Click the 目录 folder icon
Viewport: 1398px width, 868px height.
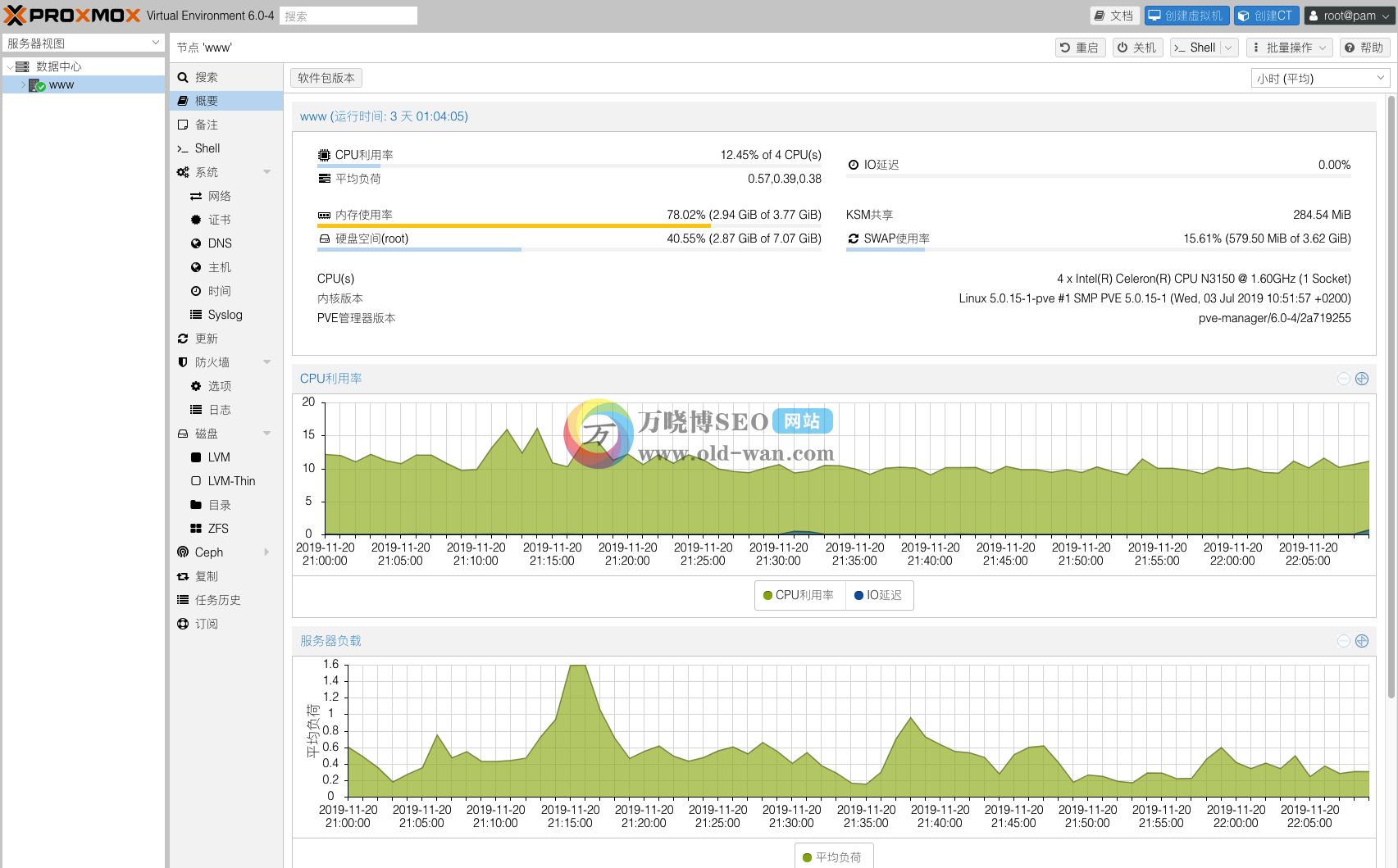pyautogui.click(x=196, y=505)
